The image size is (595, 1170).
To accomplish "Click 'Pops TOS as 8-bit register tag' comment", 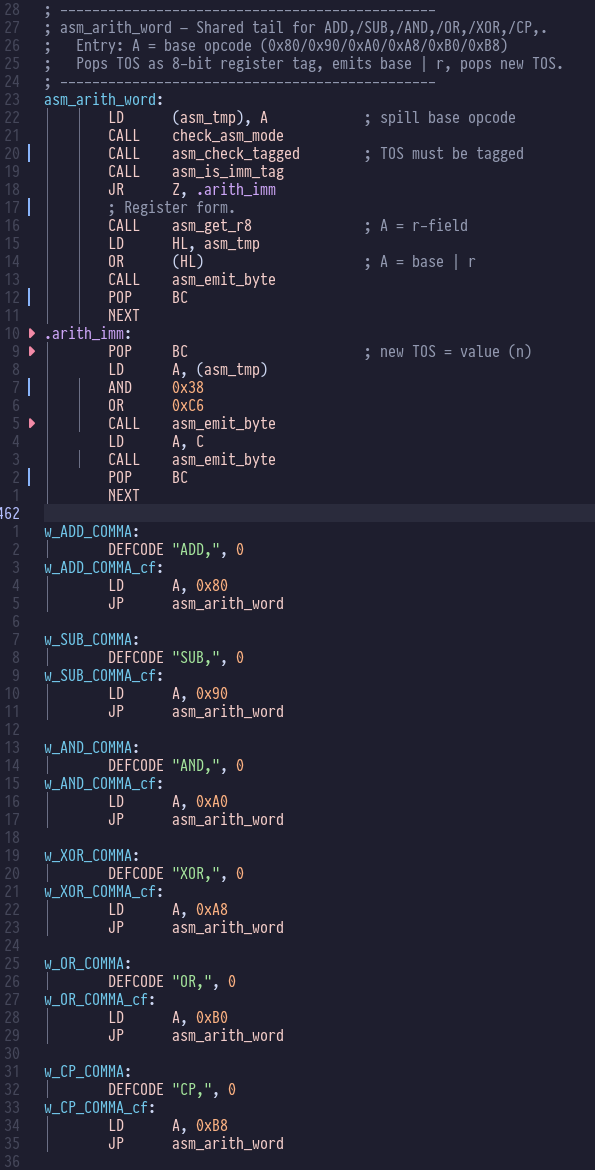I will click(304, 64).
